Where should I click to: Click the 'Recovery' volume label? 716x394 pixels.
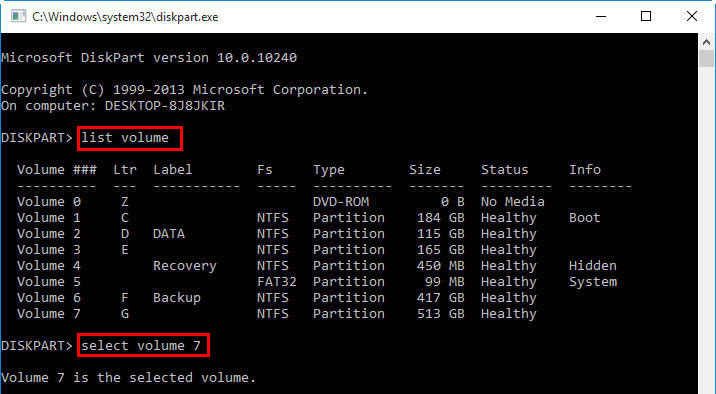185,266
